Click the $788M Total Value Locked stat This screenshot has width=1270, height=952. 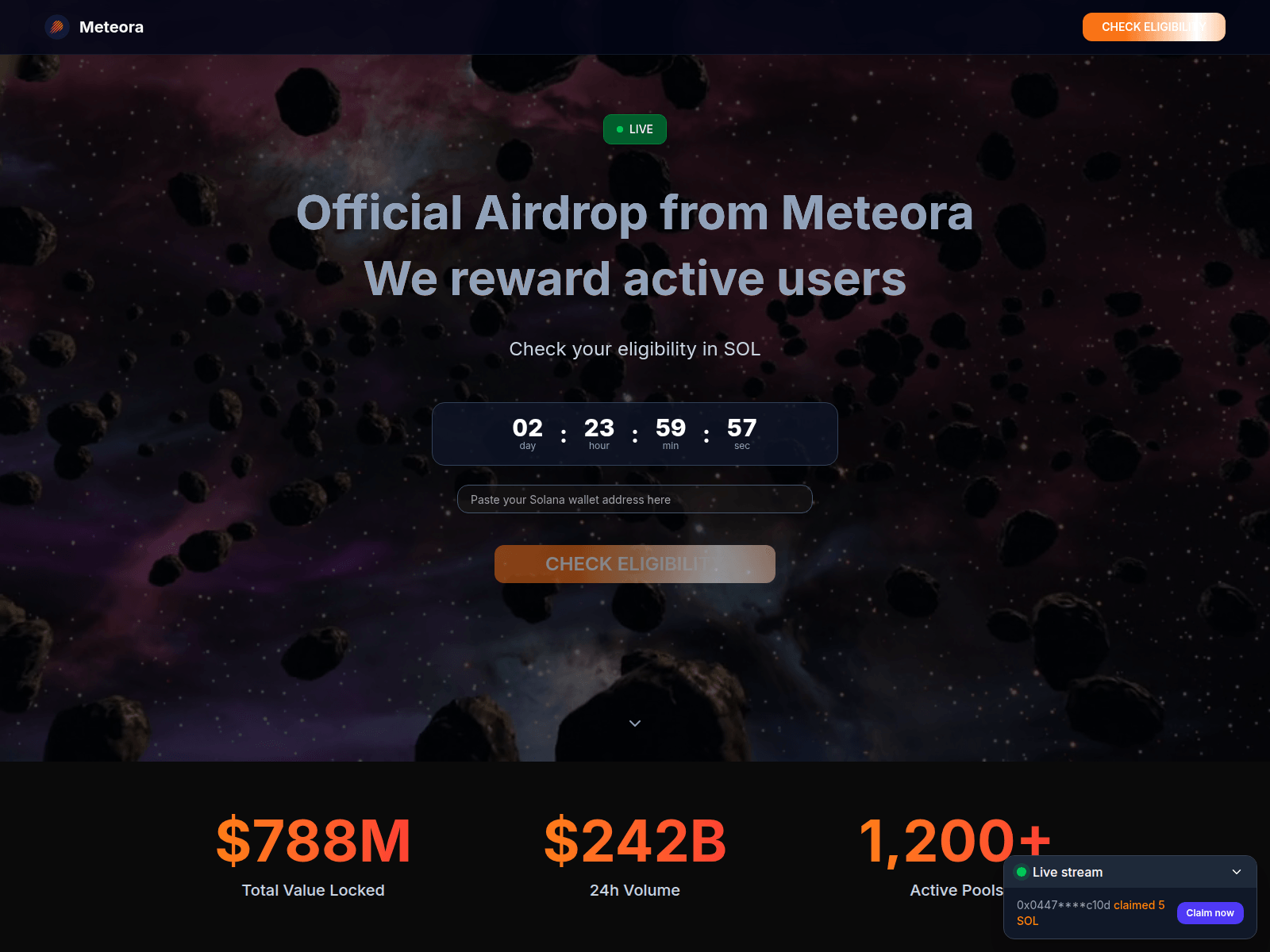[314, 857]
